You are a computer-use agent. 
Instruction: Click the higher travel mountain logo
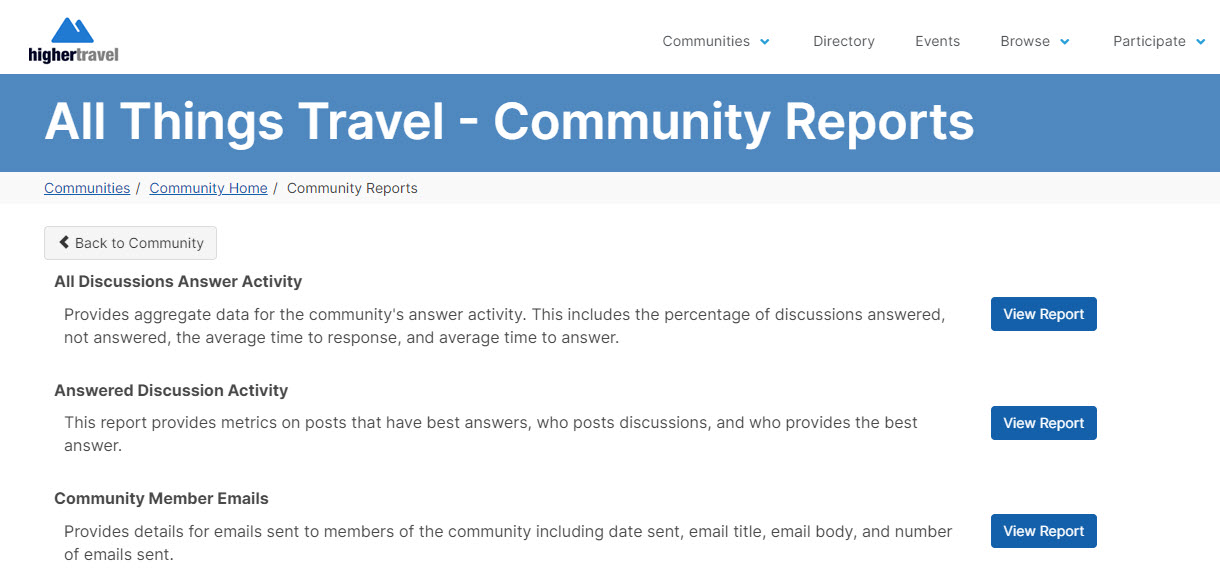tap(74, 40)
